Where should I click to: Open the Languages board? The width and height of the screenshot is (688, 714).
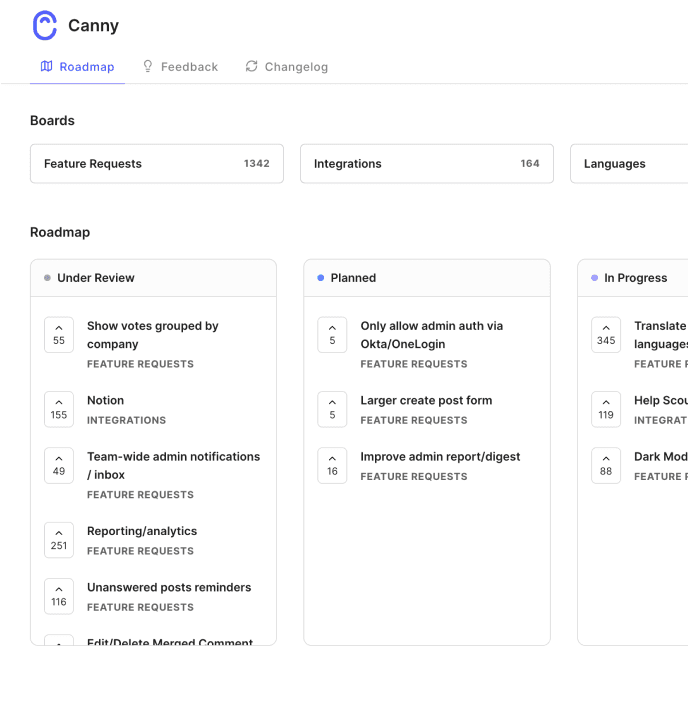(x=629, y=164)
